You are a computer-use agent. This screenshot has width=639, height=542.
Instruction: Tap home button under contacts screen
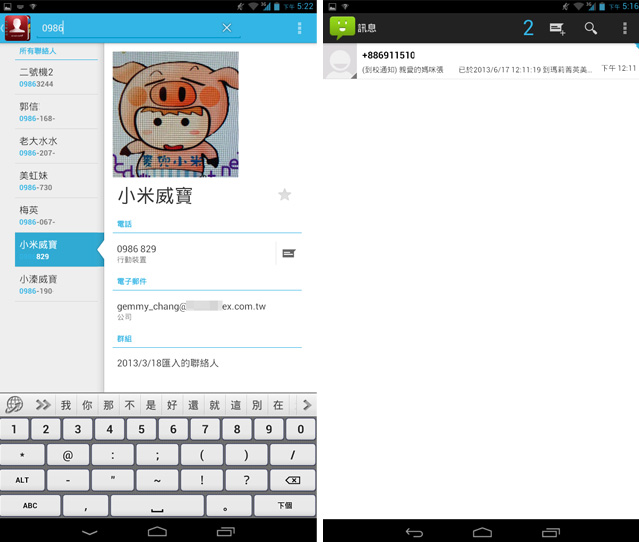[x=157, y=531]
